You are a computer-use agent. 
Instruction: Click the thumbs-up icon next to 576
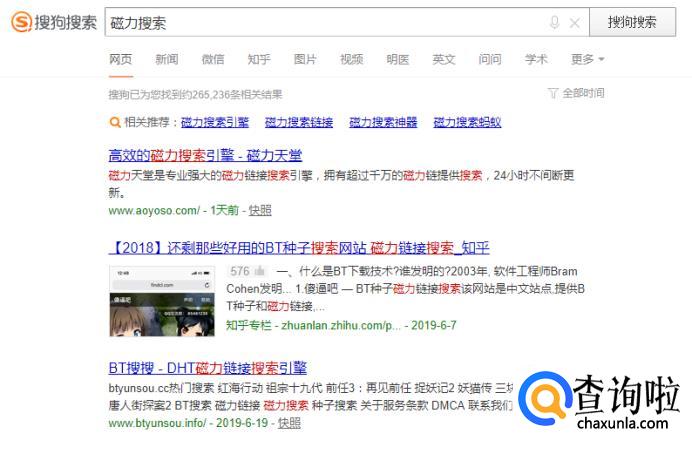click(x=260, y=270)
